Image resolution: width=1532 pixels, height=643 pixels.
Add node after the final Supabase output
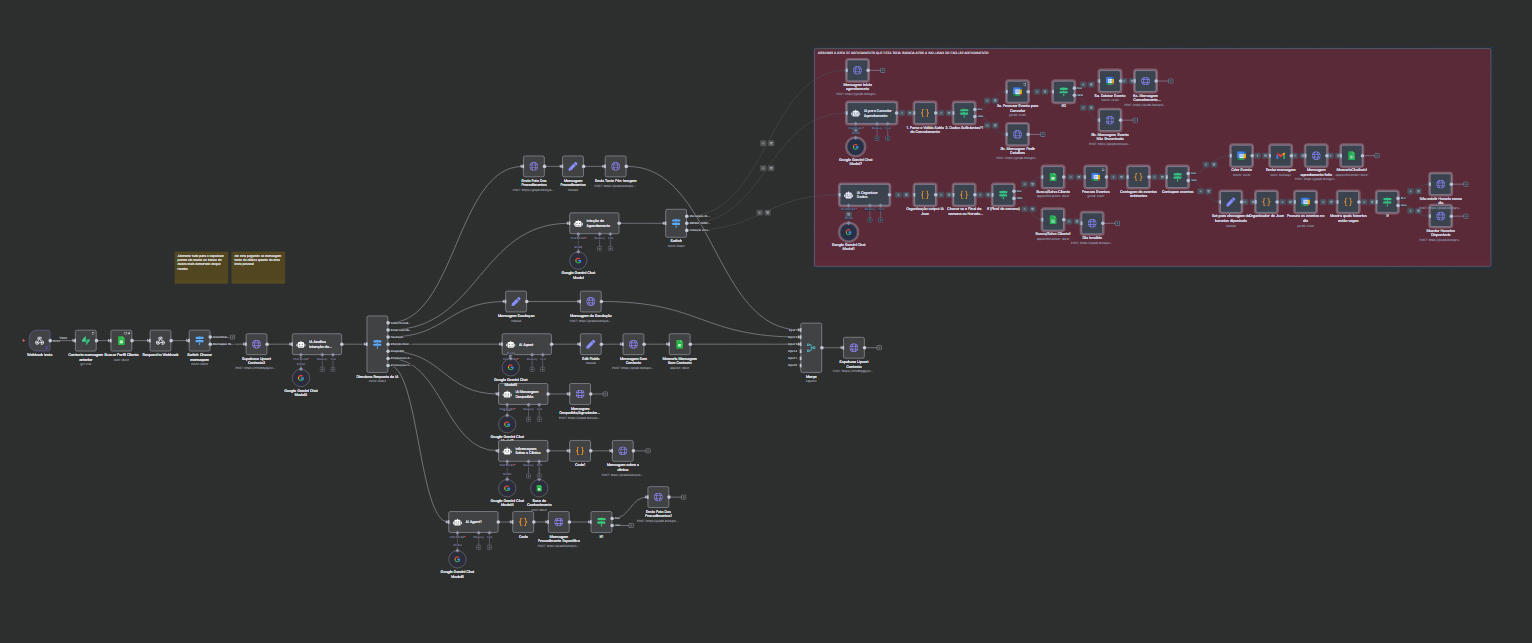877,346
